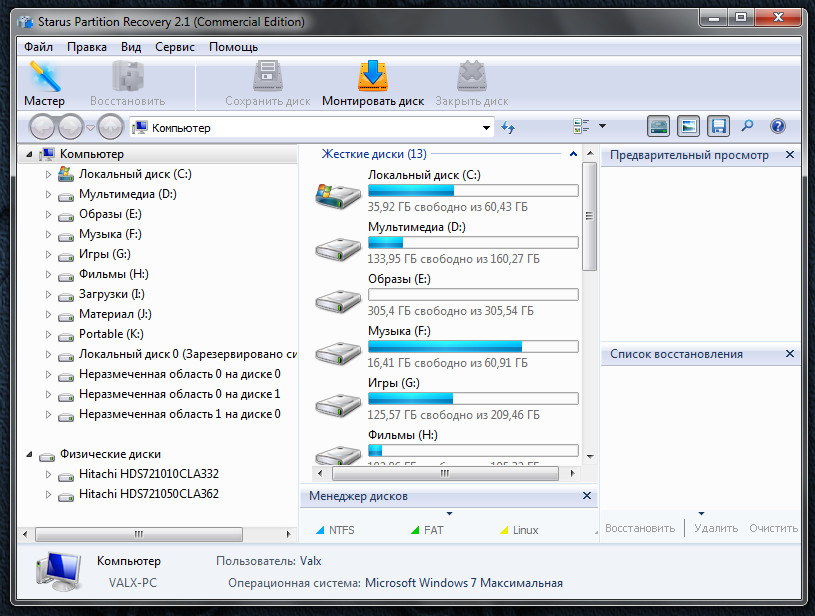815x616 pixels.
Task: Select Образы (E:) in the tree
Action: [110, 214]
